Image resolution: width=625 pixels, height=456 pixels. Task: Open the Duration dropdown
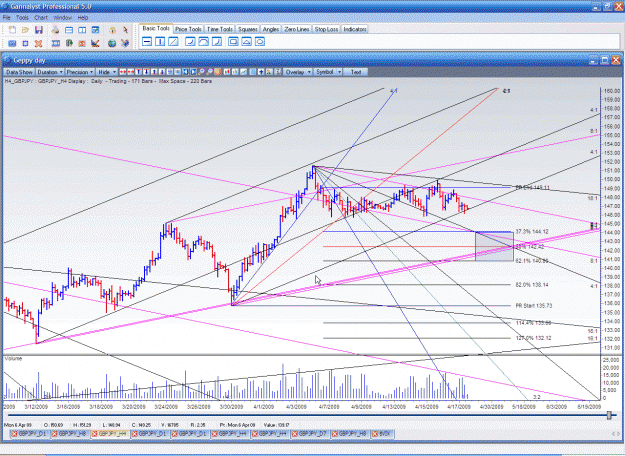[x=50, y=72]
